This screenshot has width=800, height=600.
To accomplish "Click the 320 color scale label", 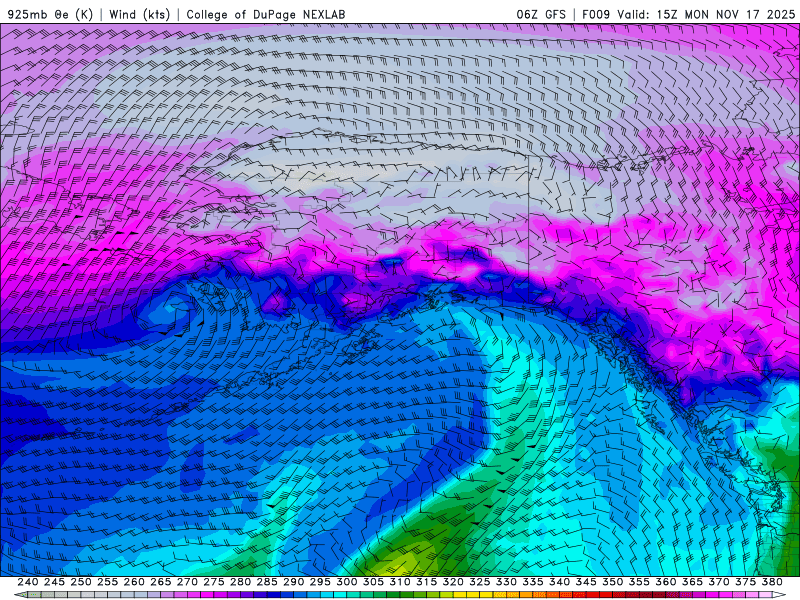I will tap(453, 582).
